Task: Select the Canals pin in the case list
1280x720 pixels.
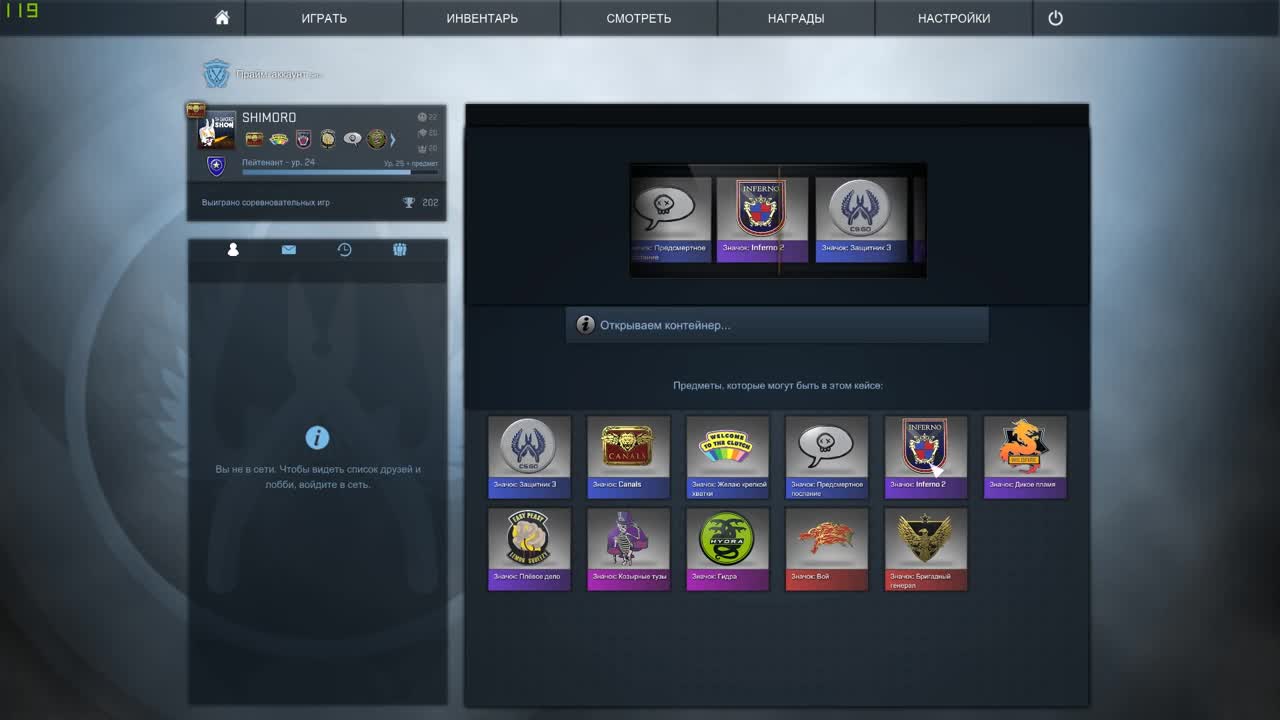Action: (628, 458)
